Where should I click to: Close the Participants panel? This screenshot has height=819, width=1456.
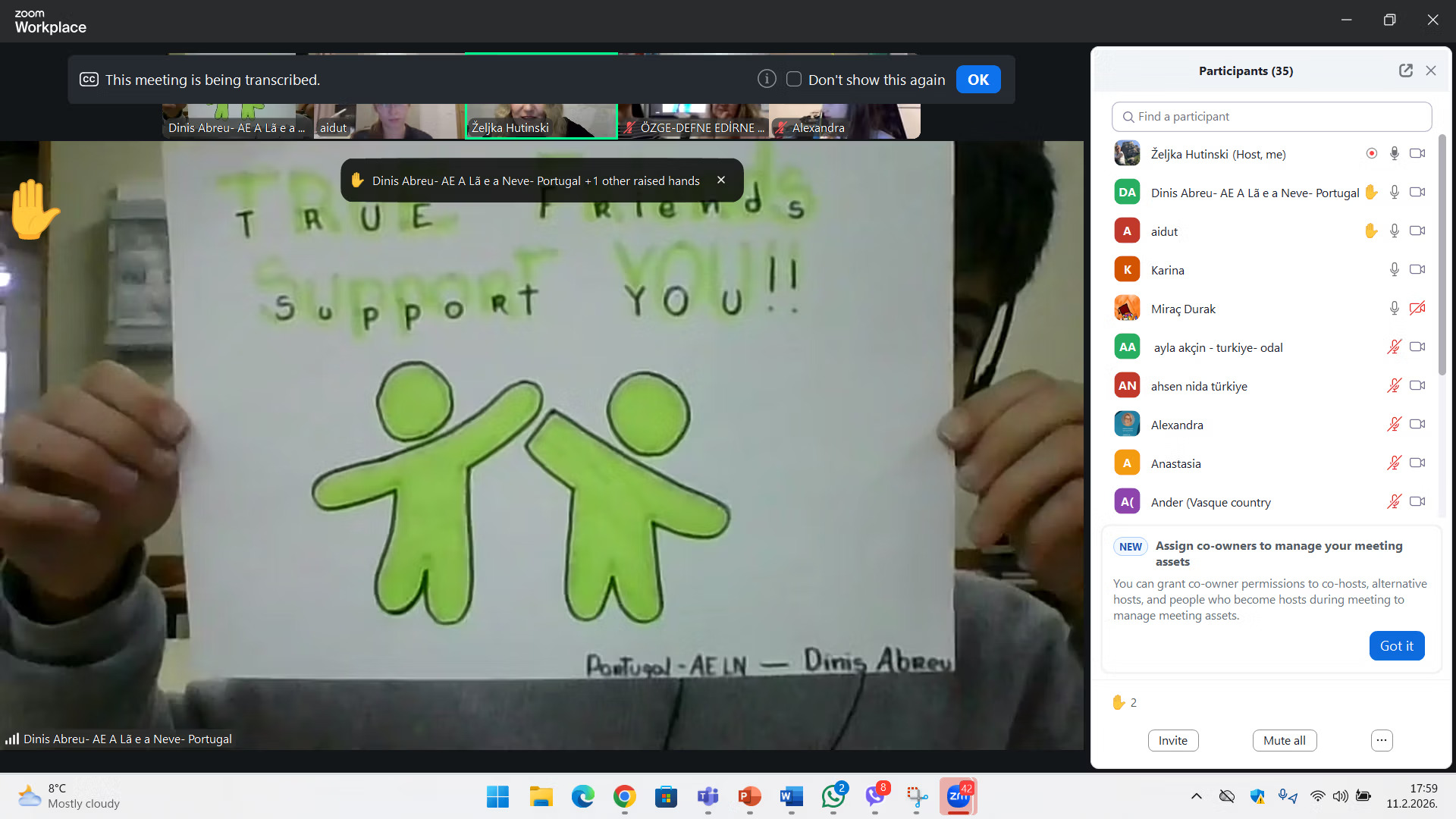pyautogui.click(x=1431, y=71)
